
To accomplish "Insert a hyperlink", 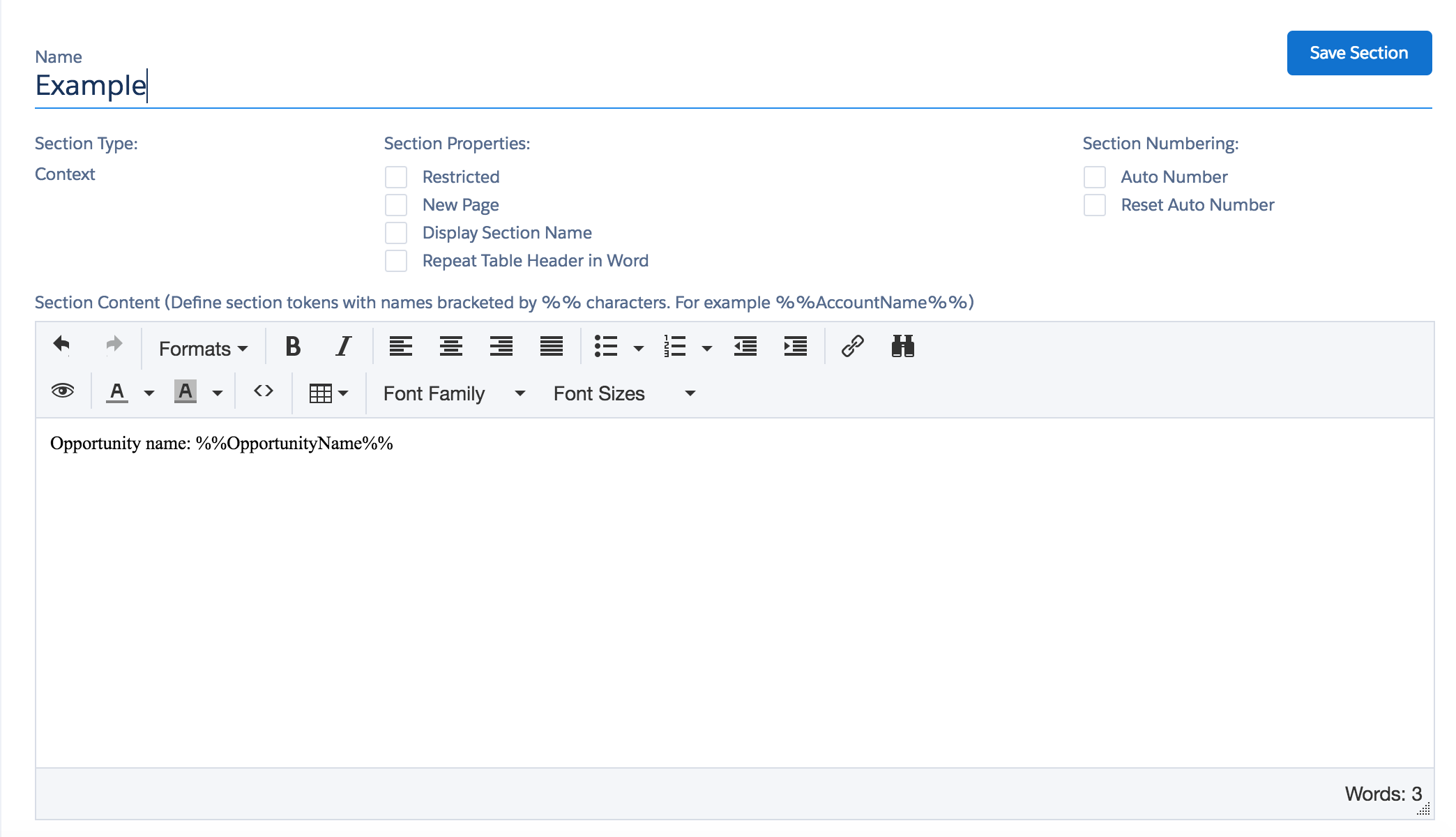I will click(852, 347).
